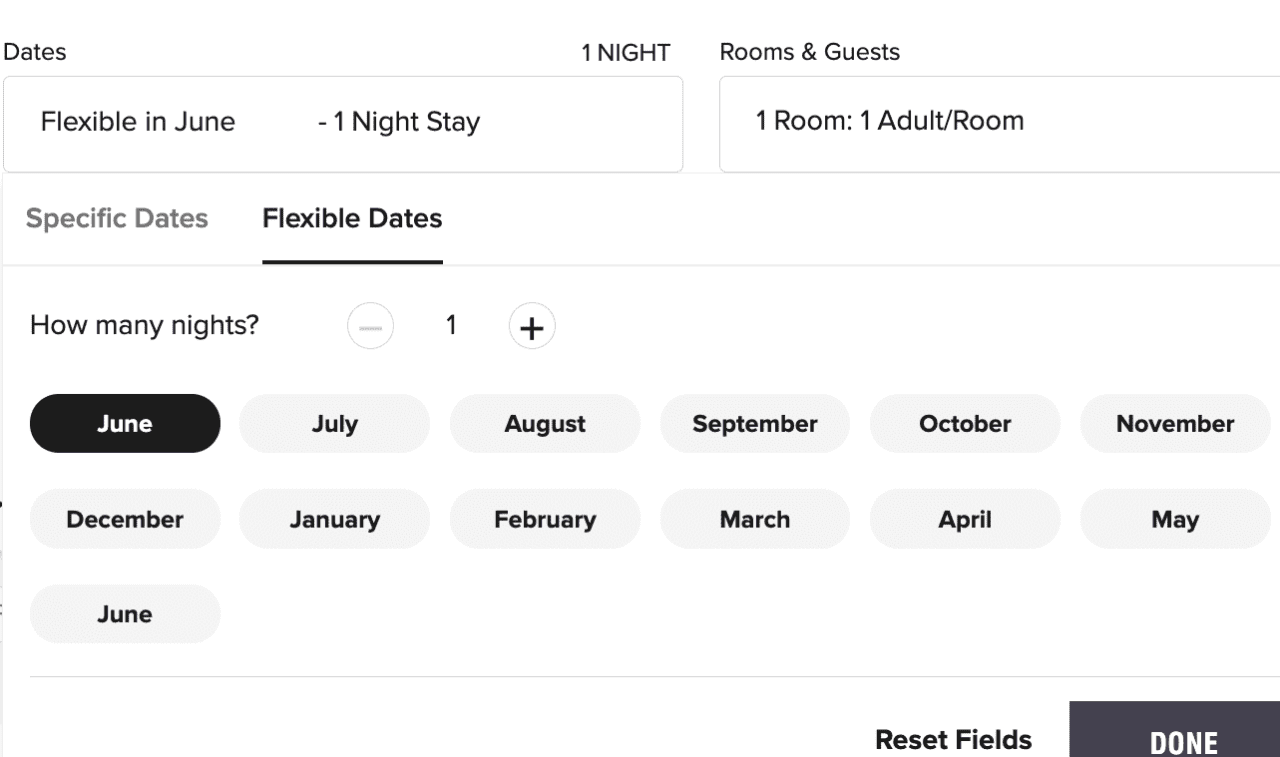Switch to the Specific Dates tab
This screenshot has height=757, width=1280.
(117, 218)
